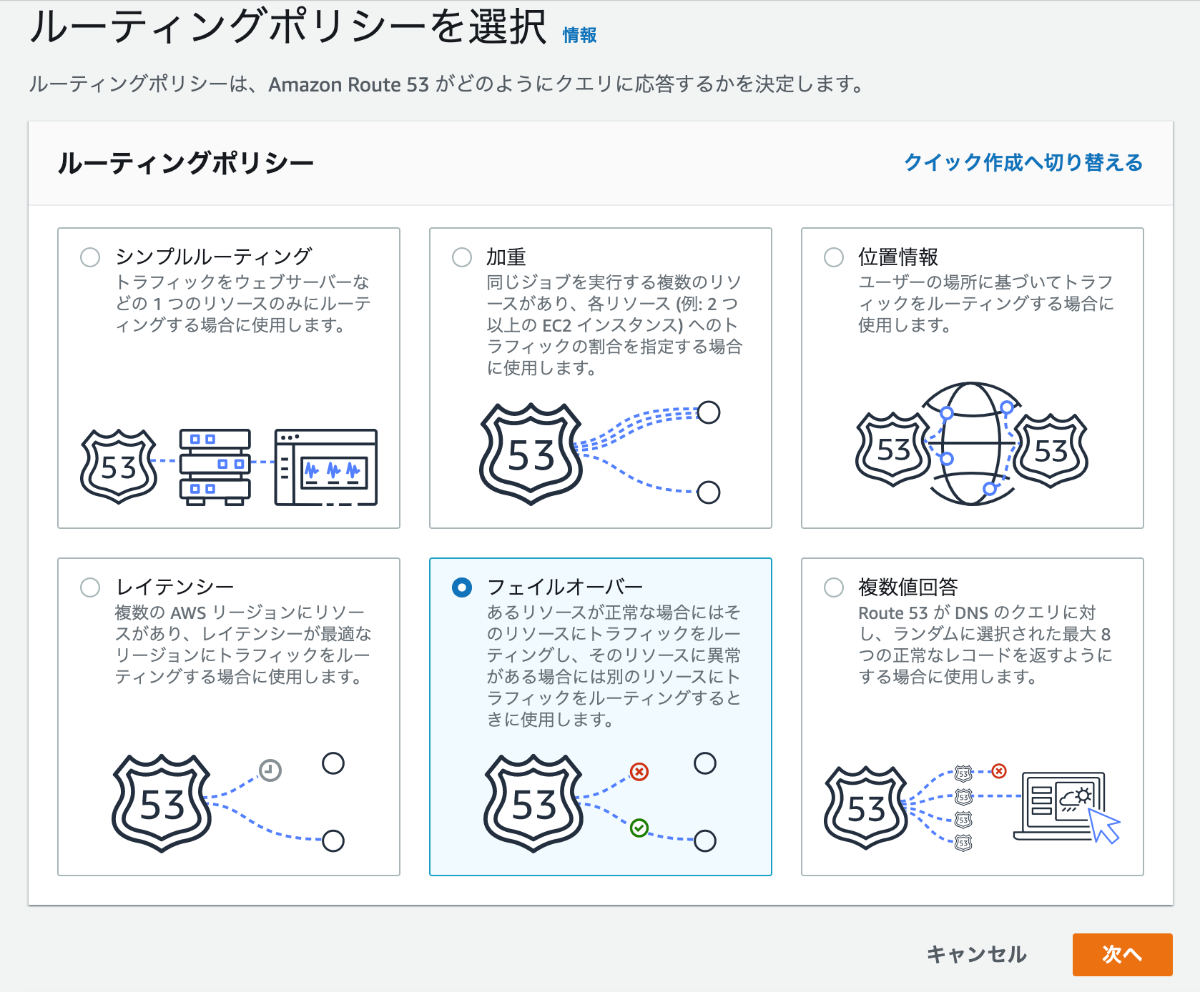Click the レイテンシー title text
The image size is (1200, 992).
[x=175, y=586]
